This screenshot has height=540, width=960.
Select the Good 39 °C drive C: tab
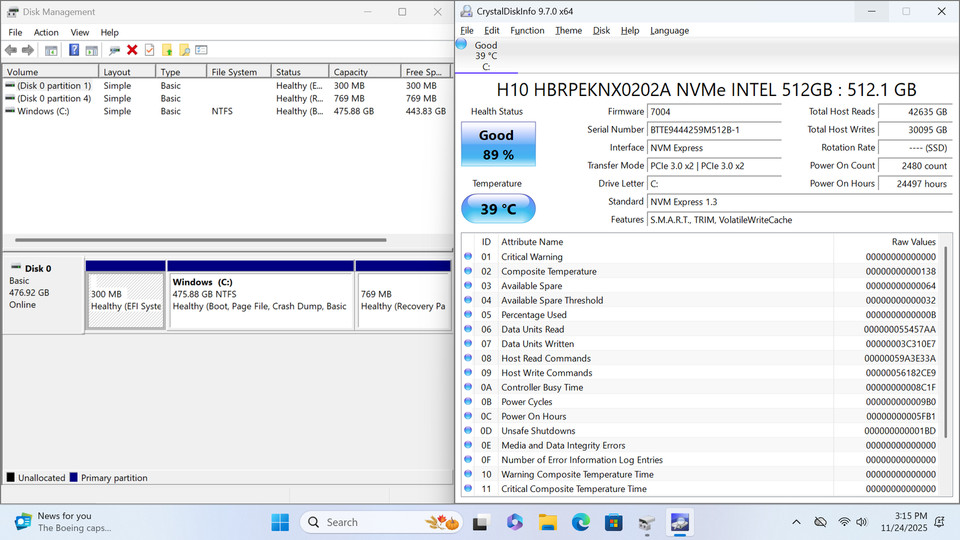click(485, 55)
